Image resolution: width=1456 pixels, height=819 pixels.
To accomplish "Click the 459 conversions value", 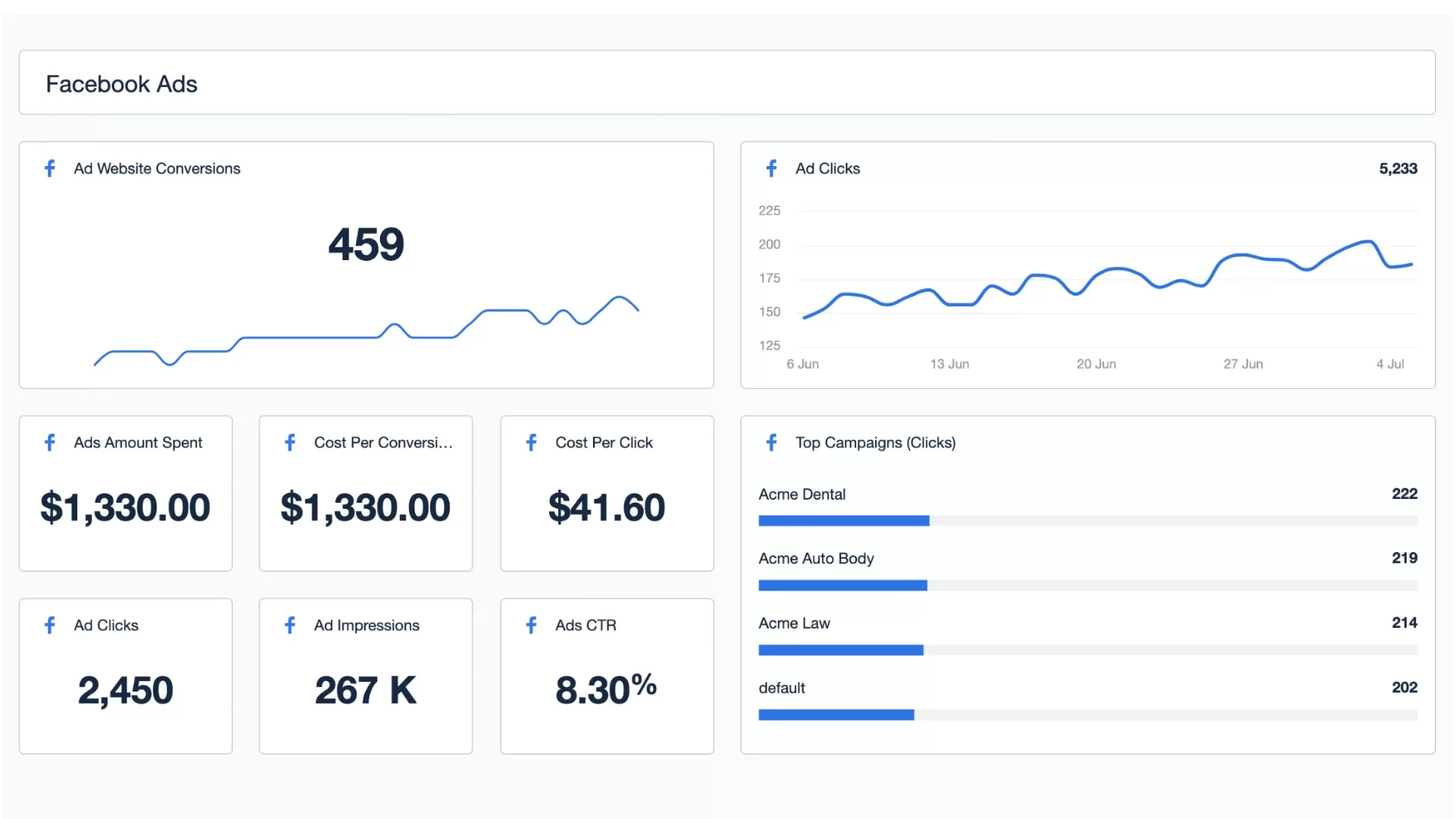I will tap(366, 244).
